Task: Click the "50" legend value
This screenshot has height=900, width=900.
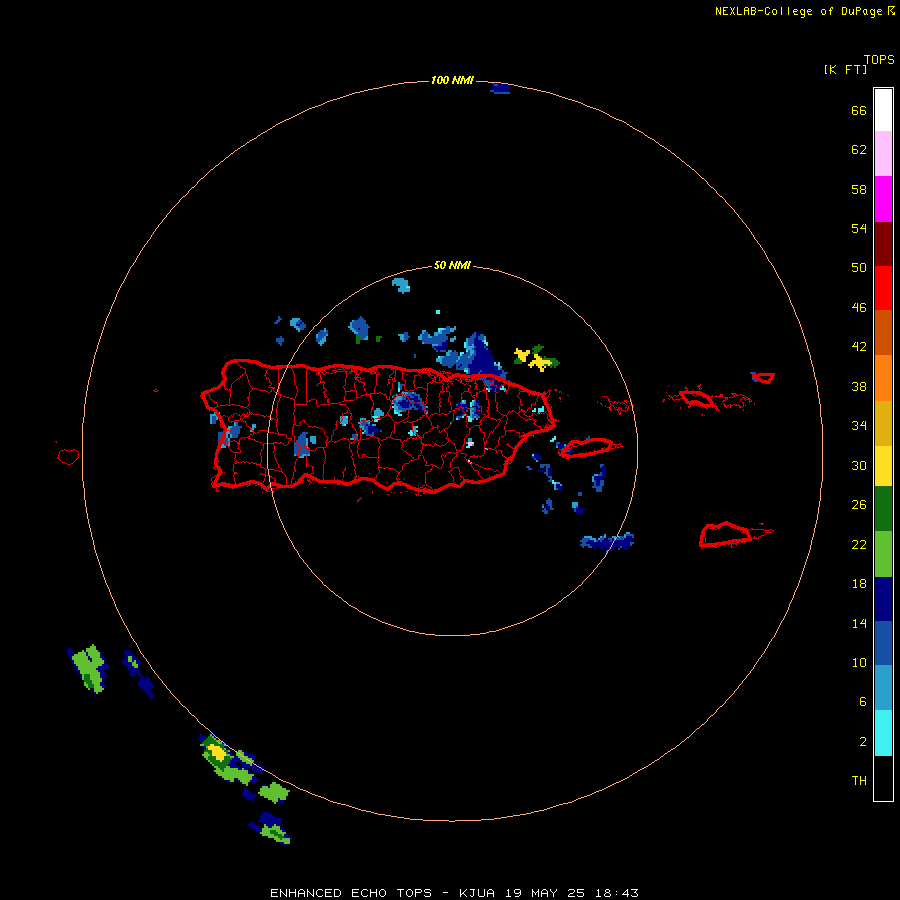Action: pyautogui.click(x=859, y=268)
